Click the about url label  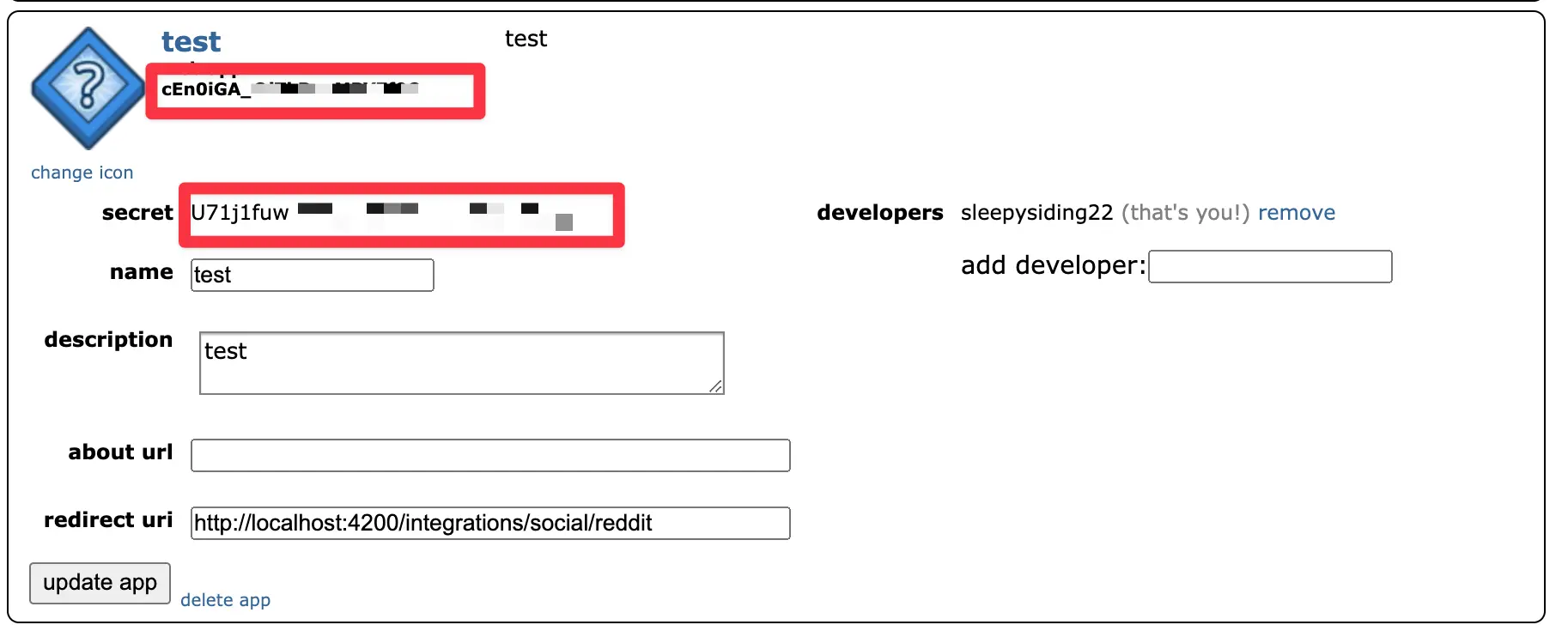[x=120, y=452]
